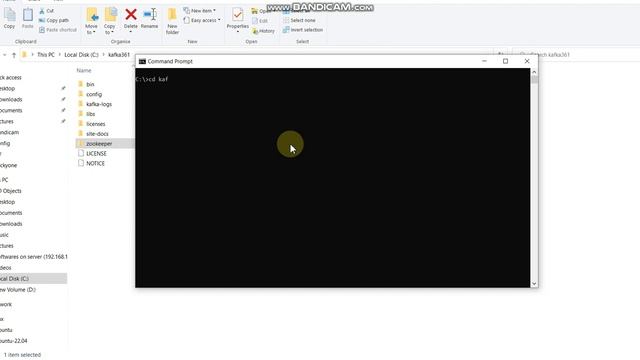Sort by the Name column header
640x360 pixels.
pyautogui.click(x=84, y=71)
